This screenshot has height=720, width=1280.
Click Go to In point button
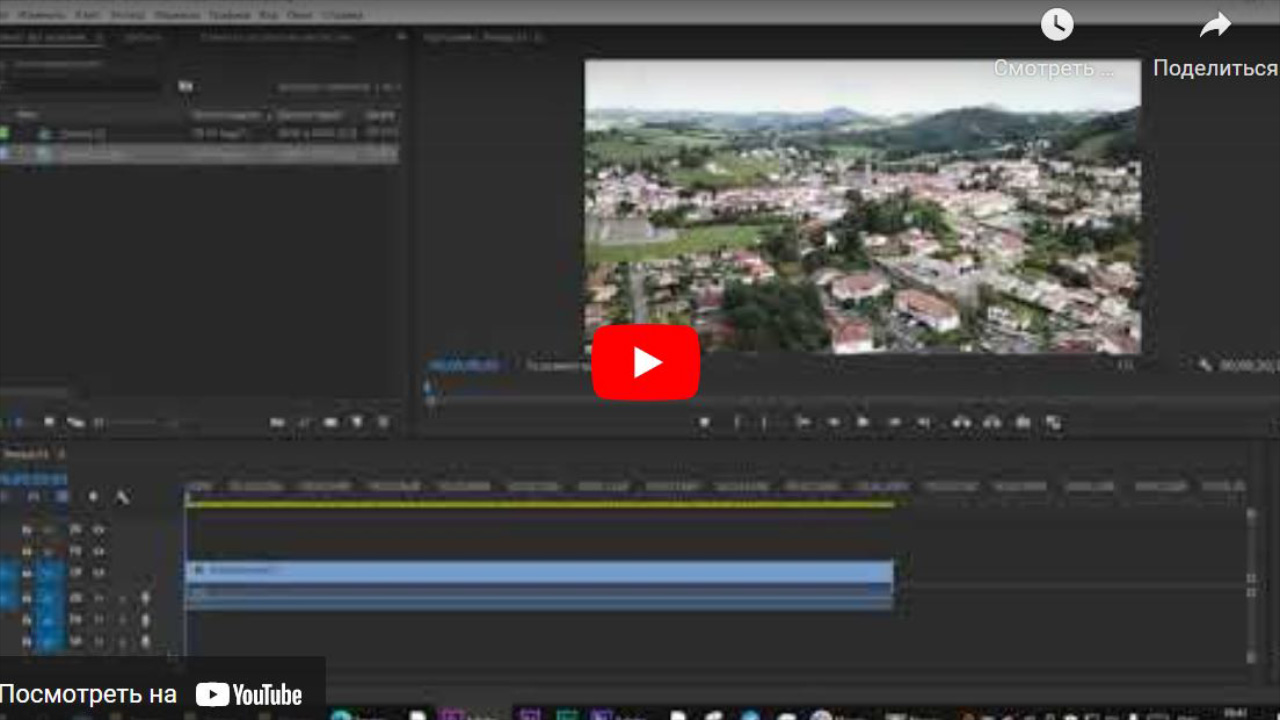pyautogui.click(x=803, y=423)
